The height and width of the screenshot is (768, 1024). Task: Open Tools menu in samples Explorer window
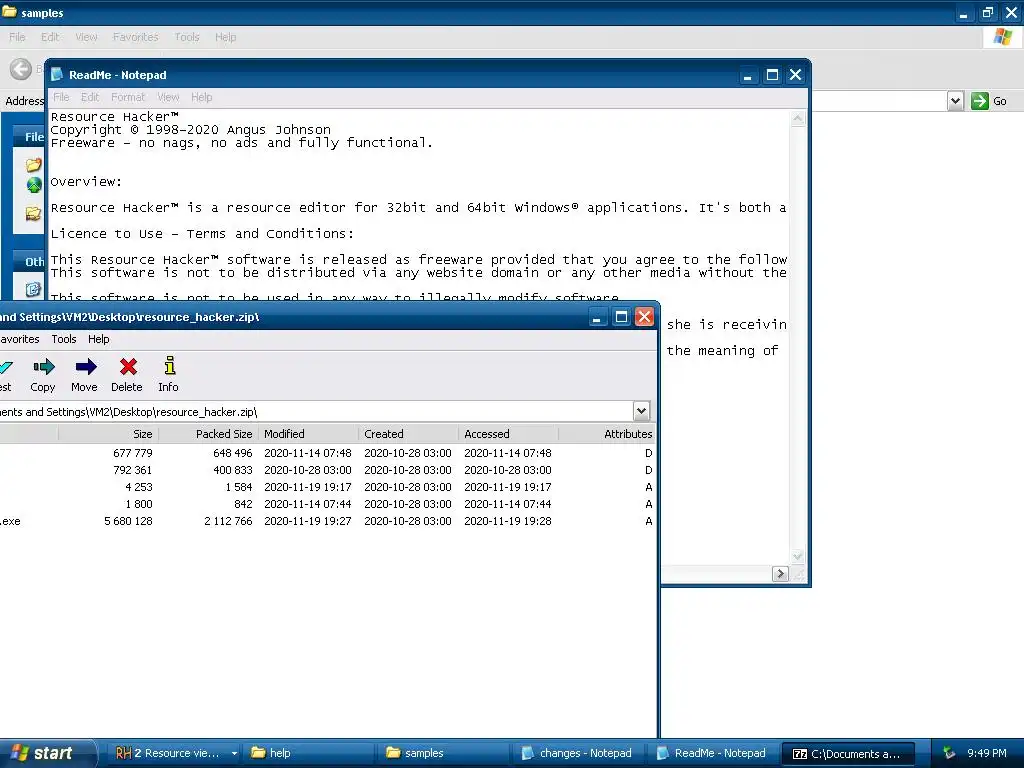point(187,37)
